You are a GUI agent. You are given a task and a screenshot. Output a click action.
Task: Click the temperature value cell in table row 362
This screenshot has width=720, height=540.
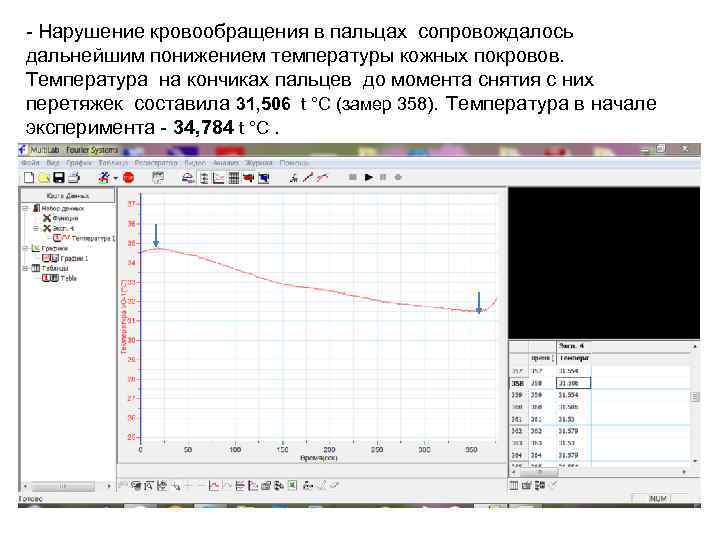point(574,431)
